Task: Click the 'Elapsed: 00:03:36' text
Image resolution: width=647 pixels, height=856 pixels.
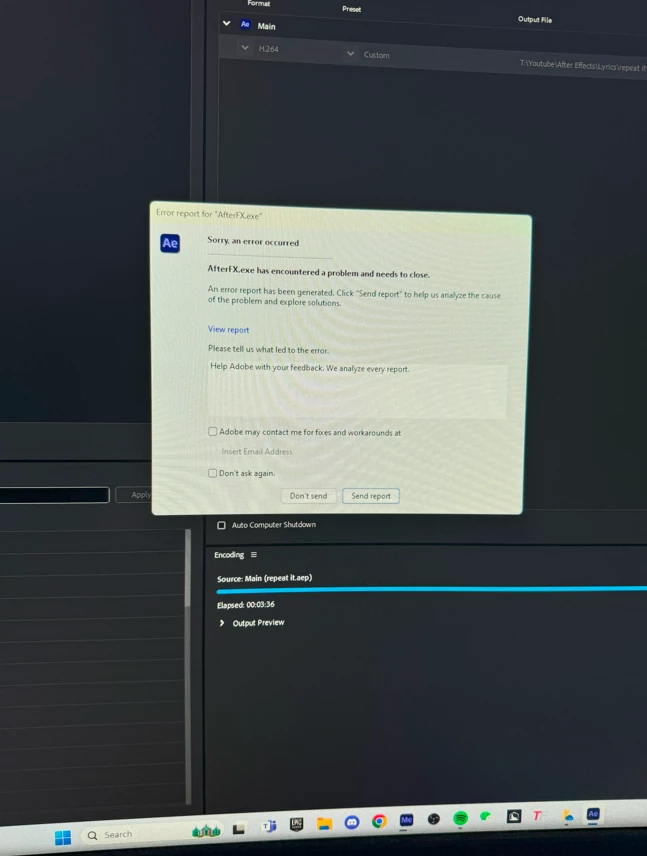Action: pyautogui.click(x=246, y=605)
